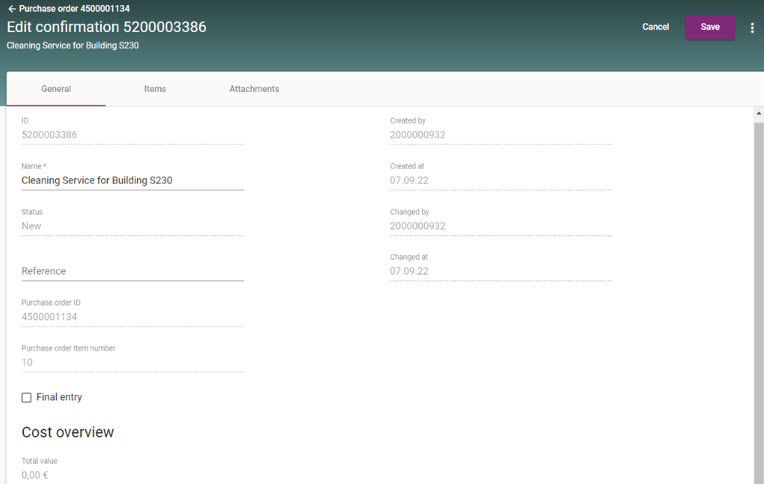Save the confirmation with Save button
The width and height of the screenshot is (764, 485).
coord(709,27)
